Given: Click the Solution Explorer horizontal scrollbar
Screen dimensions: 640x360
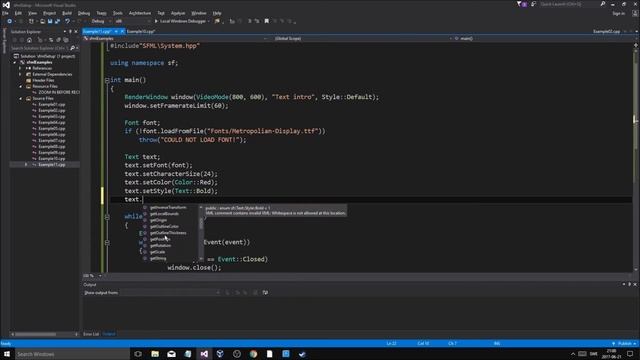Looking at the screenshot, I should click(x=44, y=334).
